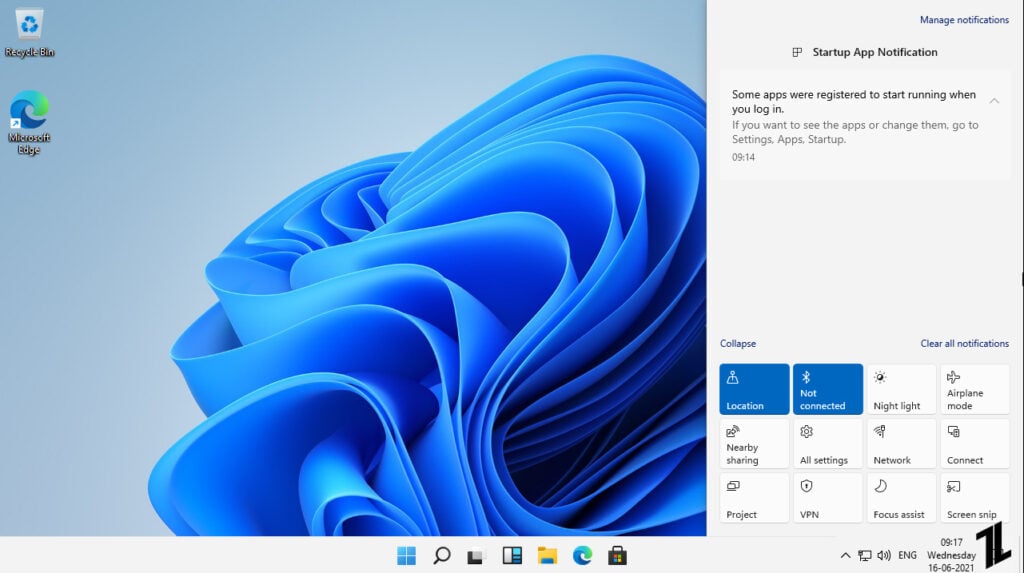Collapse the quick actions panel
The image size is (1024, 573).
point(738,344)
